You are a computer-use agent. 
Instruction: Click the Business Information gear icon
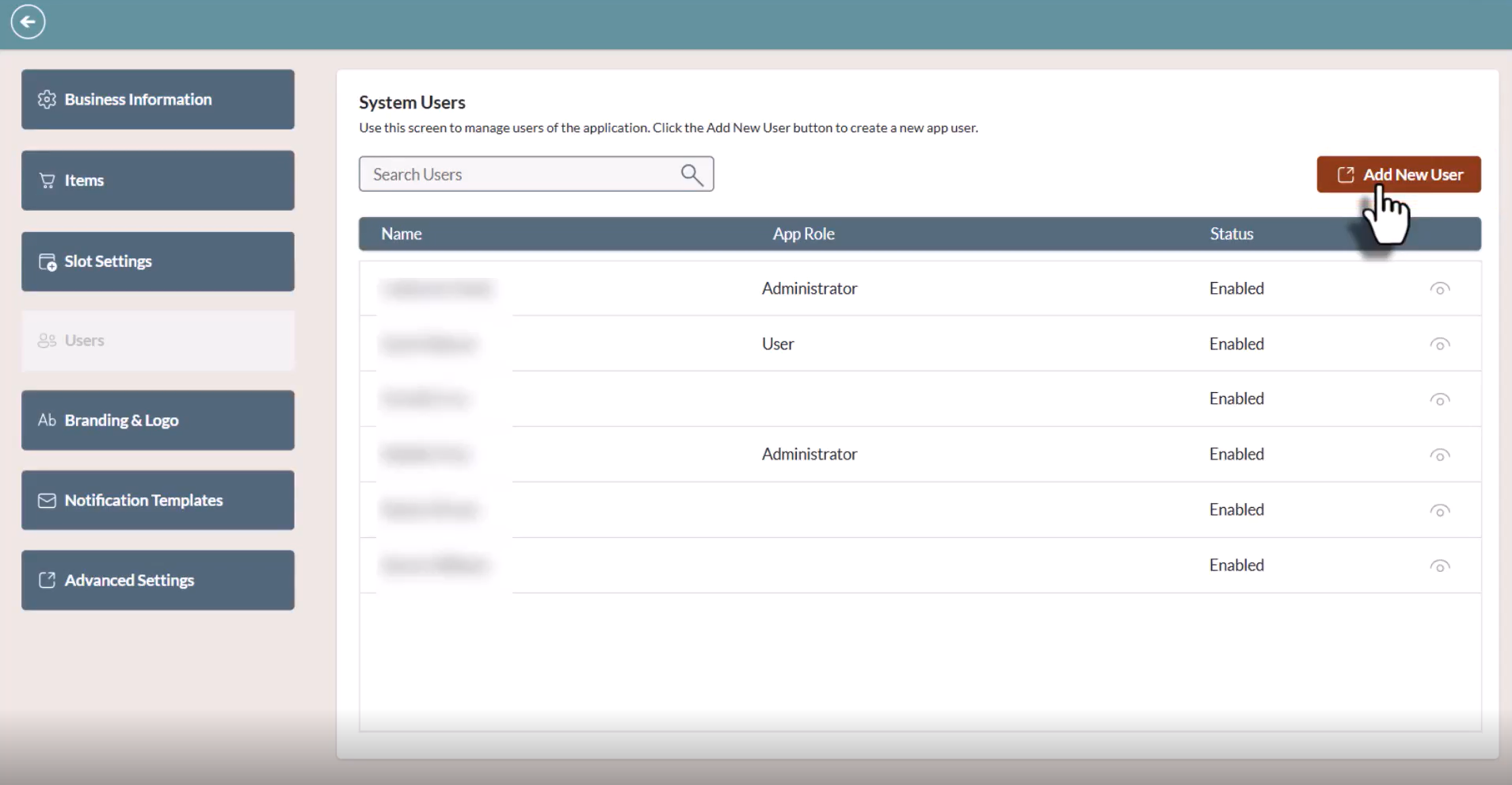pos(46,99)
